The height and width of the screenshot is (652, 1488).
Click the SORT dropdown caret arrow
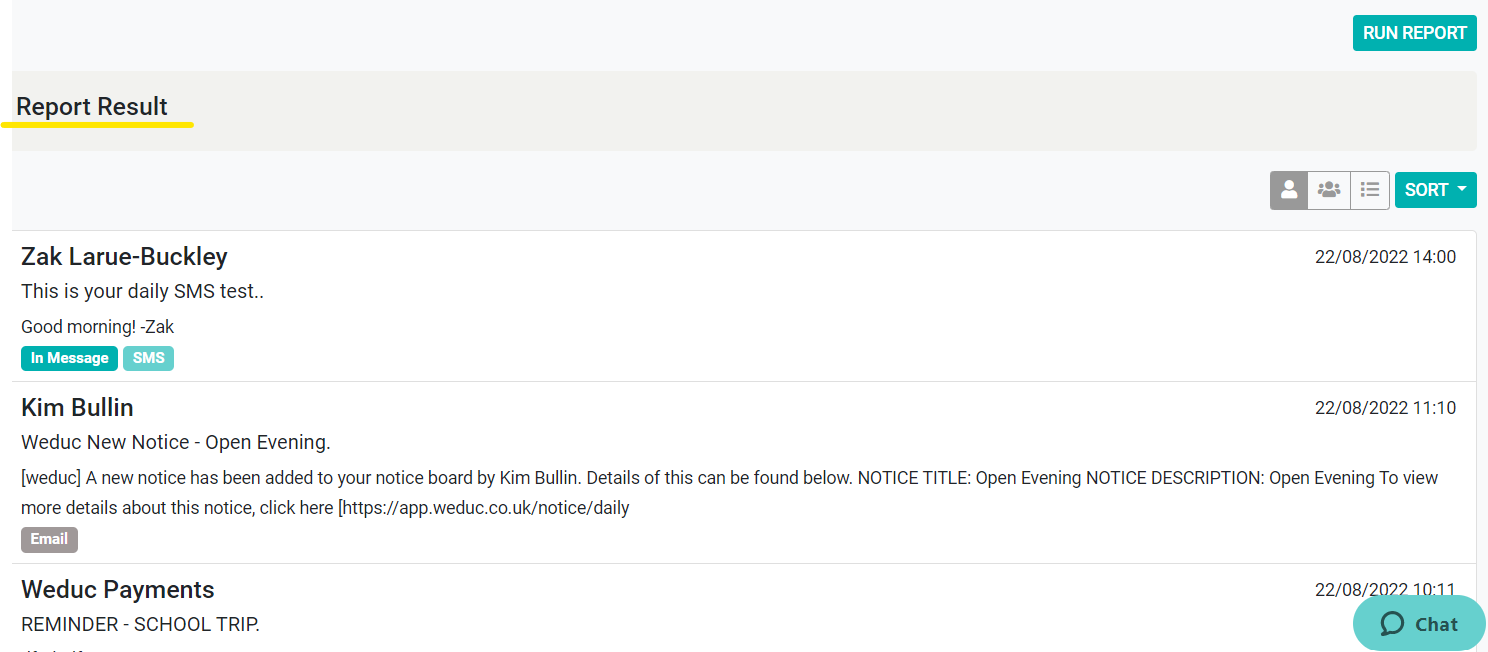1462,190
